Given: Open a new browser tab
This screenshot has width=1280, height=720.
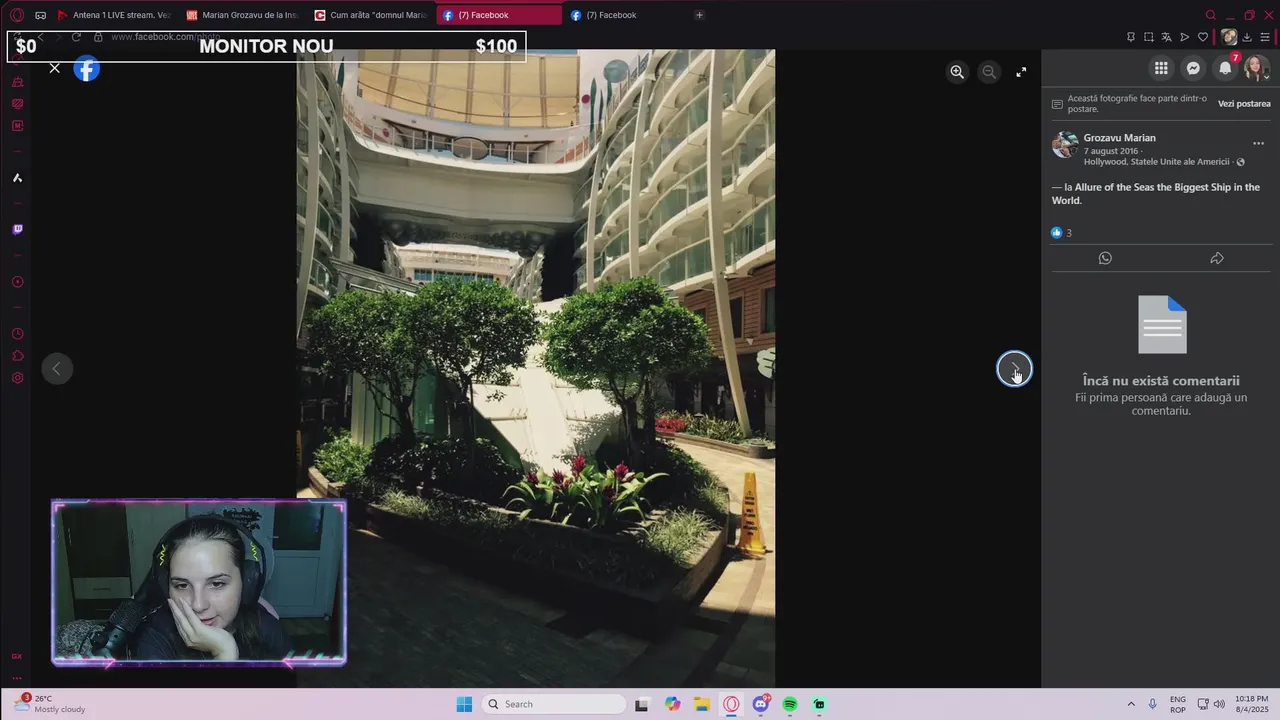Looking at the screenshot, I should click(x=699, y=15).
